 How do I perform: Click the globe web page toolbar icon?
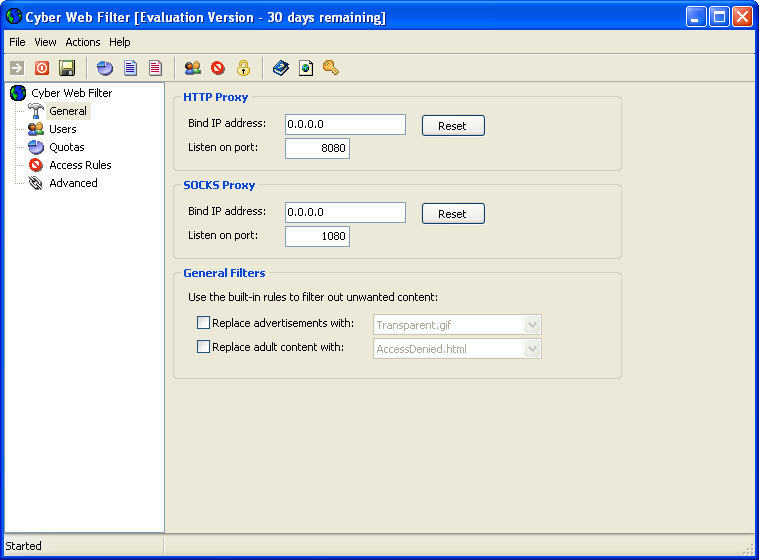click(306, 68)
